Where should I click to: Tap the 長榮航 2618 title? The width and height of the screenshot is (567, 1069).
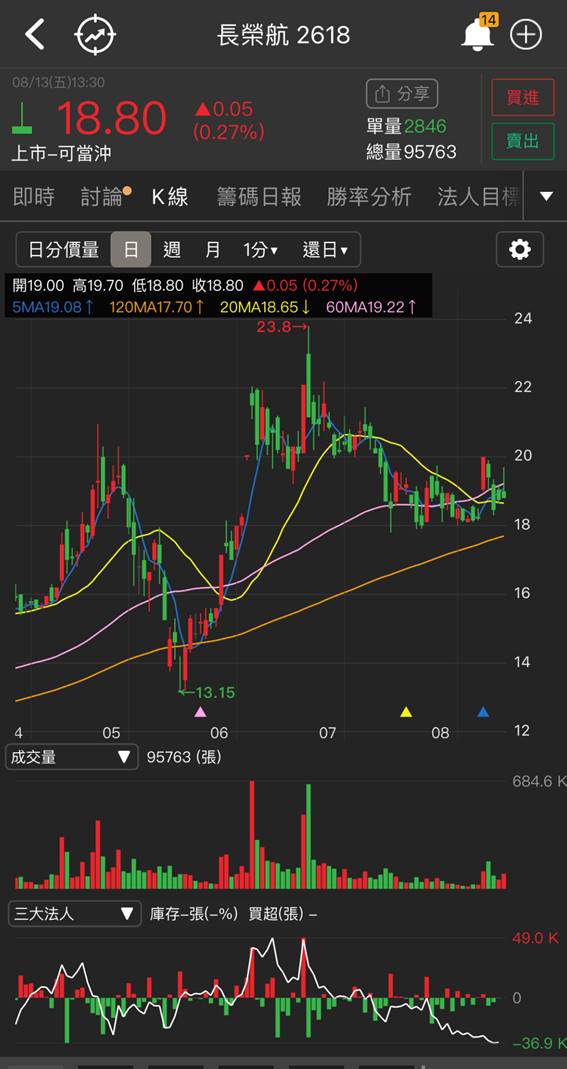[284, 35]
